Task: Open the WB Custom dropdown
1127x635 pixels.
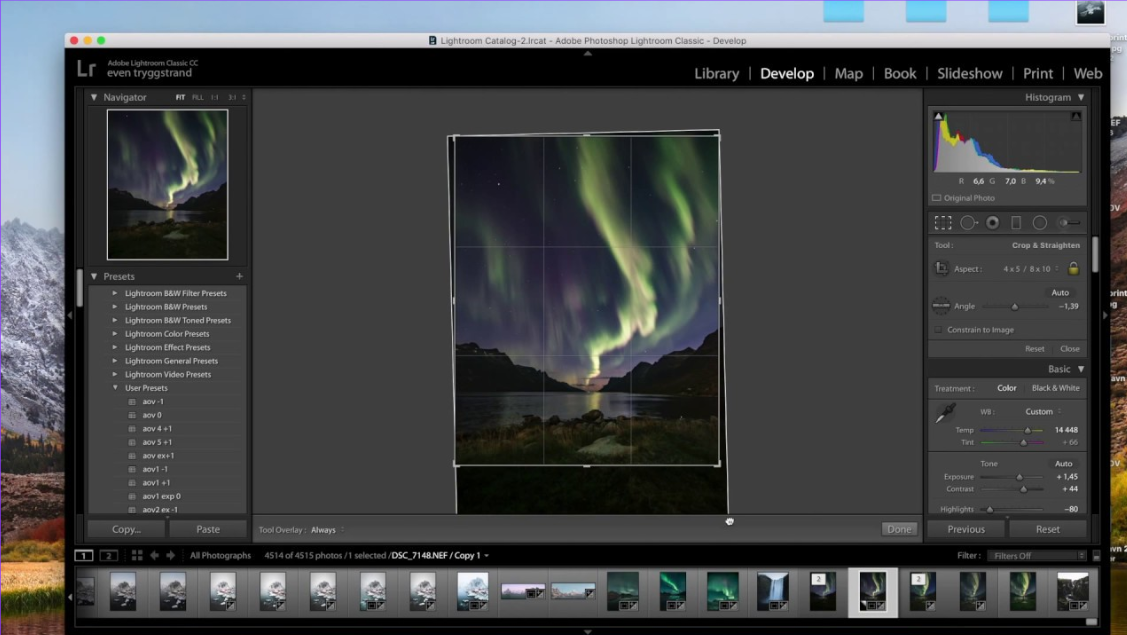Action: pos(1043,411)
